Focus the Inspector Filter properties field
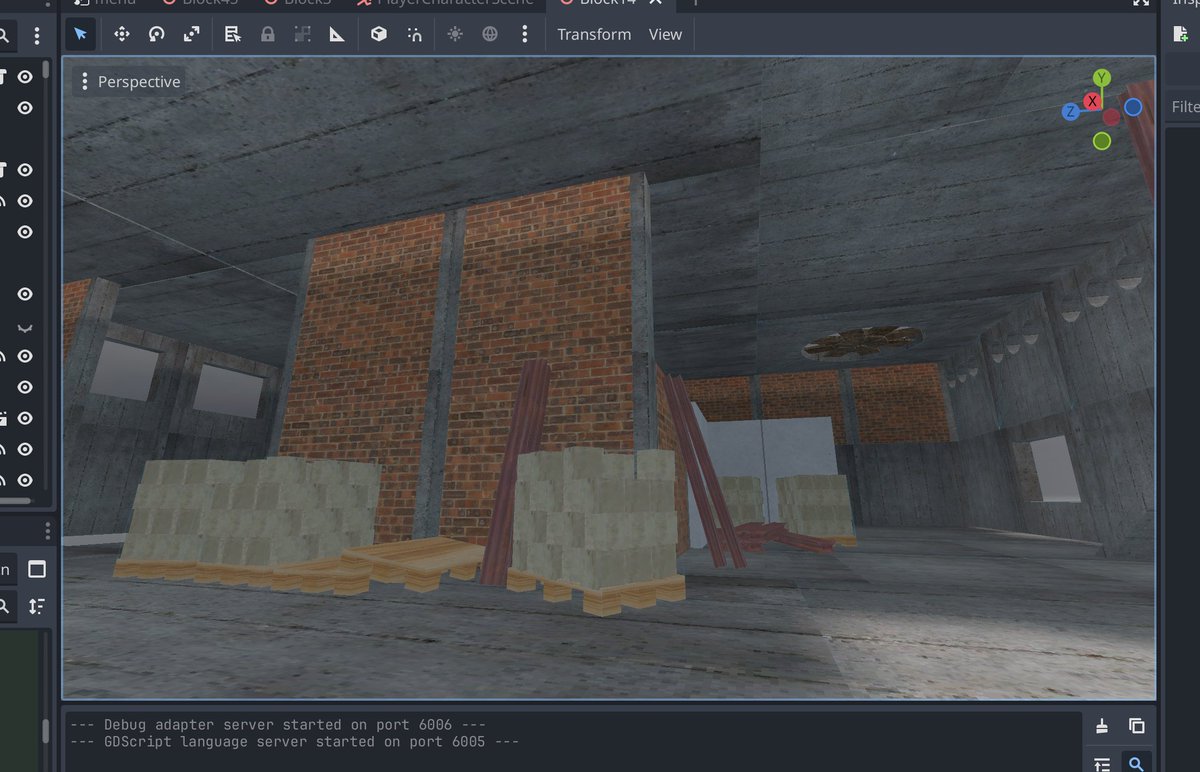 [1184, 107]
